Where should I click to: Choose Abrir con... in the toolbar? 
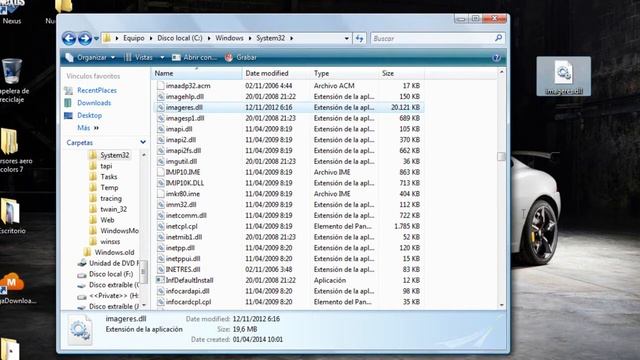[x=194, y=58]
